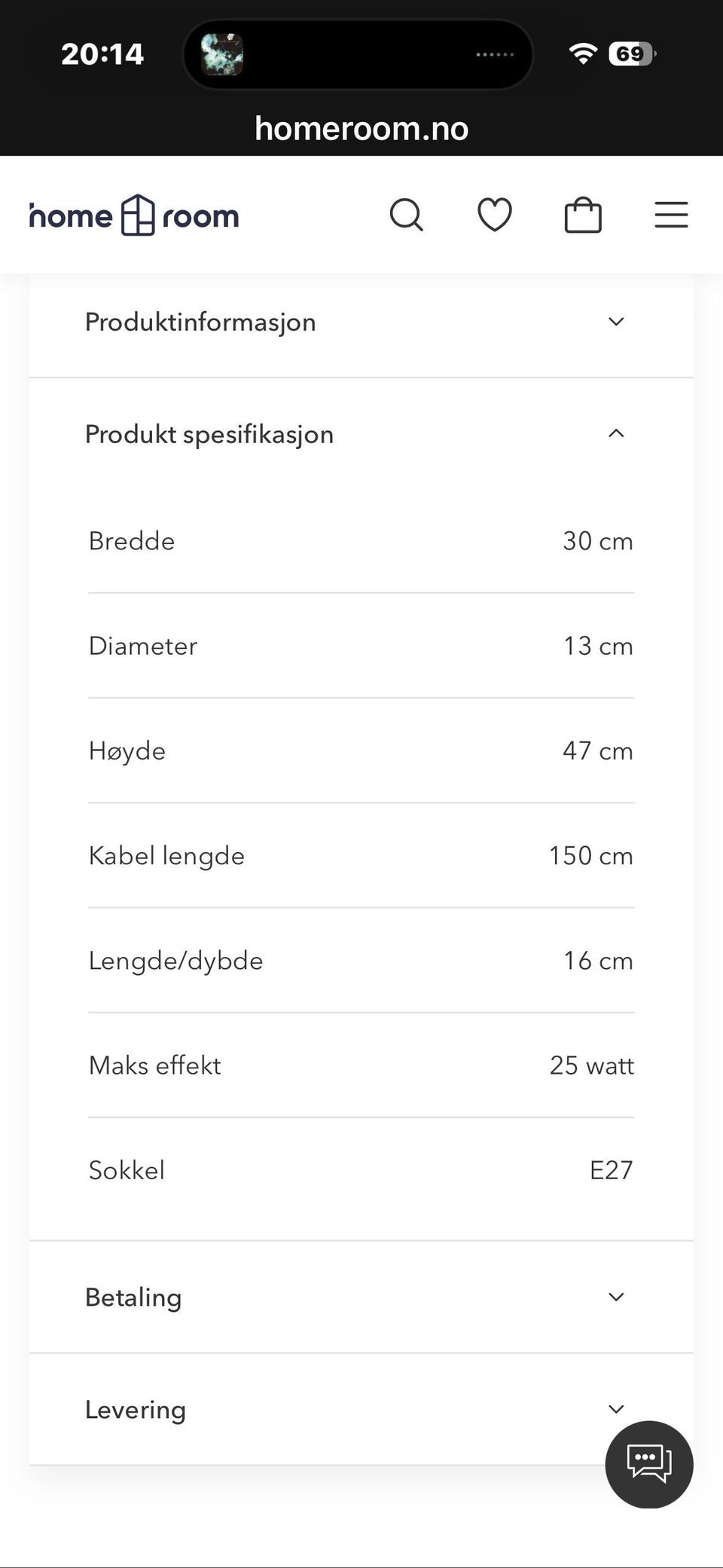Tap the Dynamic Island app thumbnail
Viewport: 723px width, 1568px height.
click(222, 54)
